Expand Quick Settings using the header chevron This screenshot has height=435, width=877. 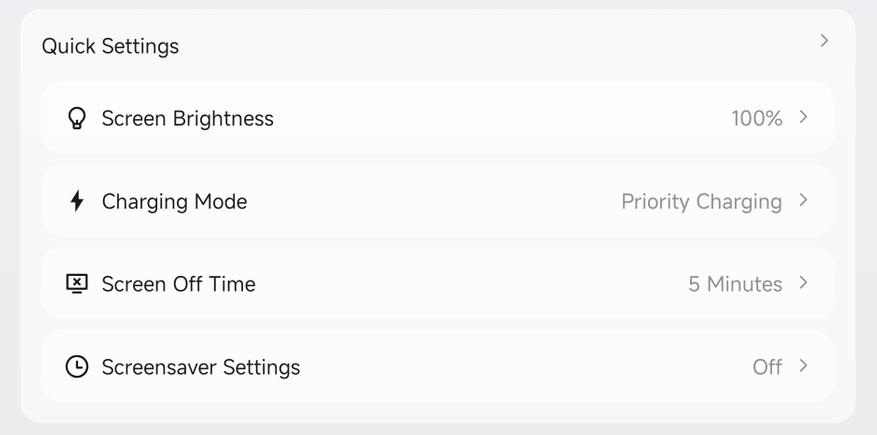click(824, 41)
